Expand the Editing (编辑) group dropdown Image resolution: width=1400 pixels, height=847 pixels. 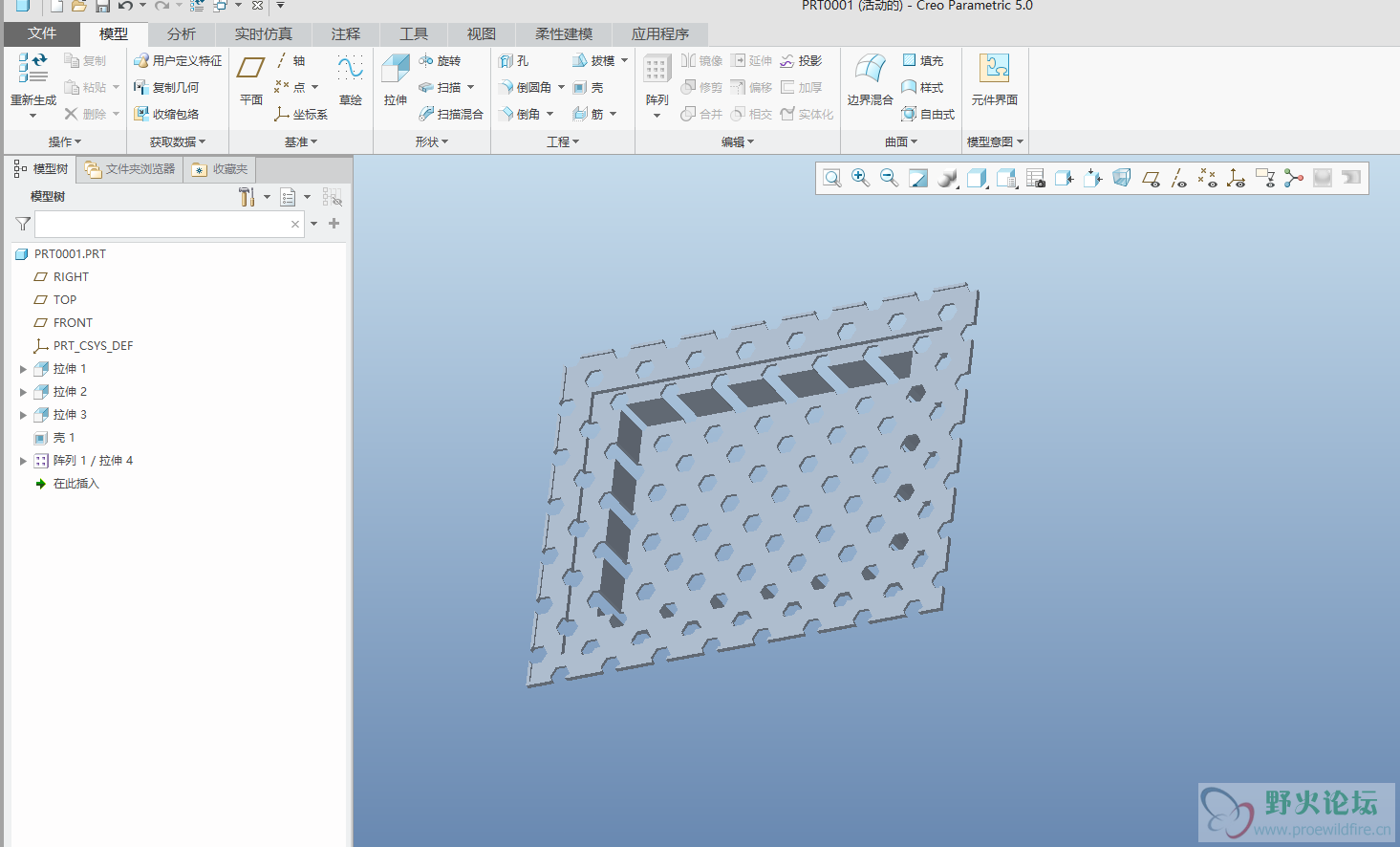click(x=738, y=141)
